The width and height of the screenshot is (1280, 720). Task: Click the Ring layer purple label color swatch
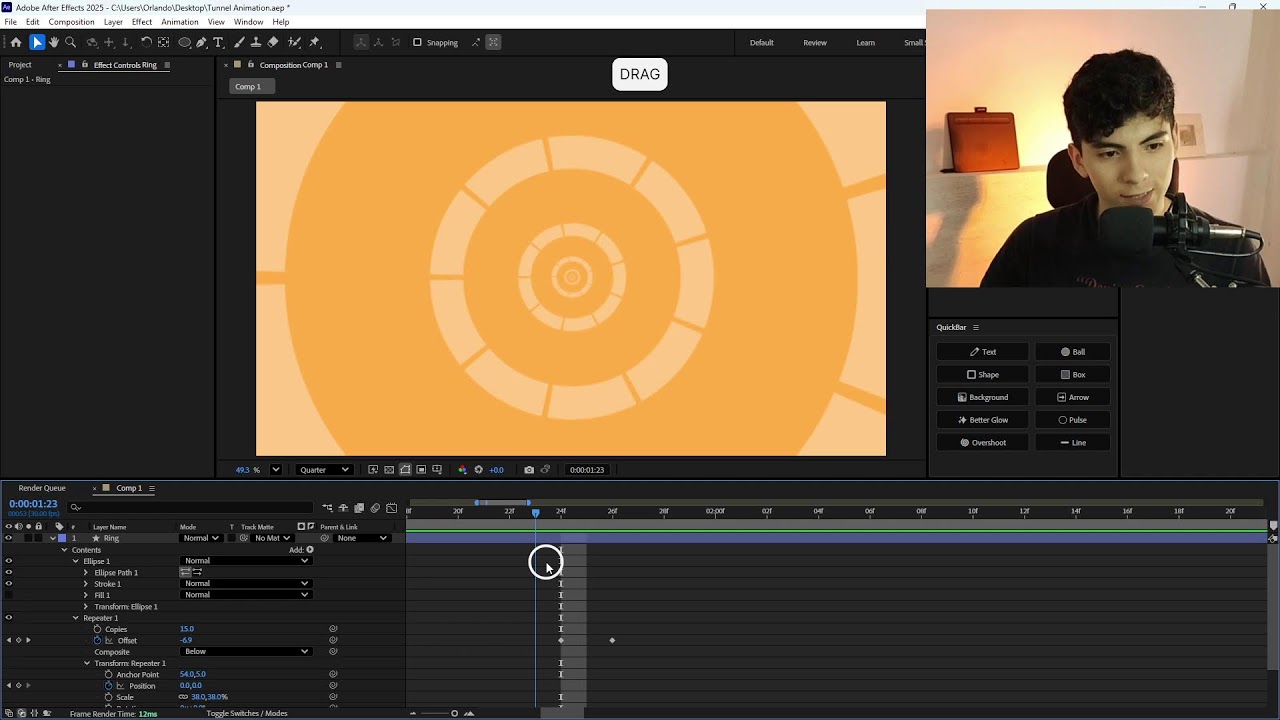62,538
